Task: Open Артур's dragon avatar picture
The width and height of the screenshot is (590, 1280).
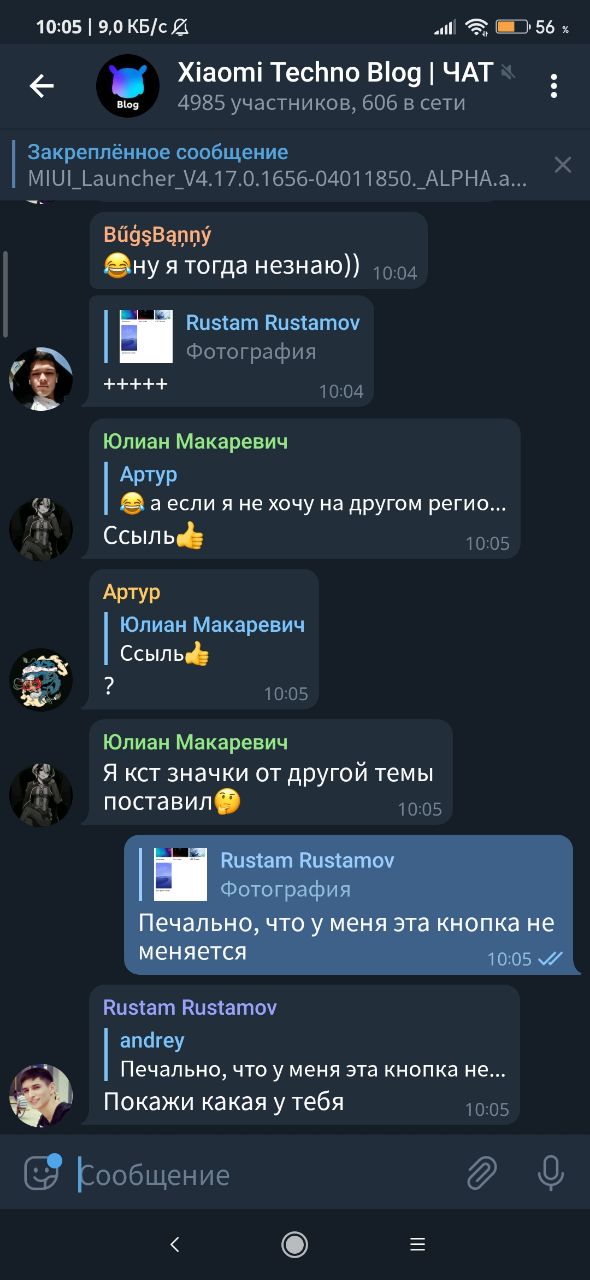Action: tap(41, 680)
